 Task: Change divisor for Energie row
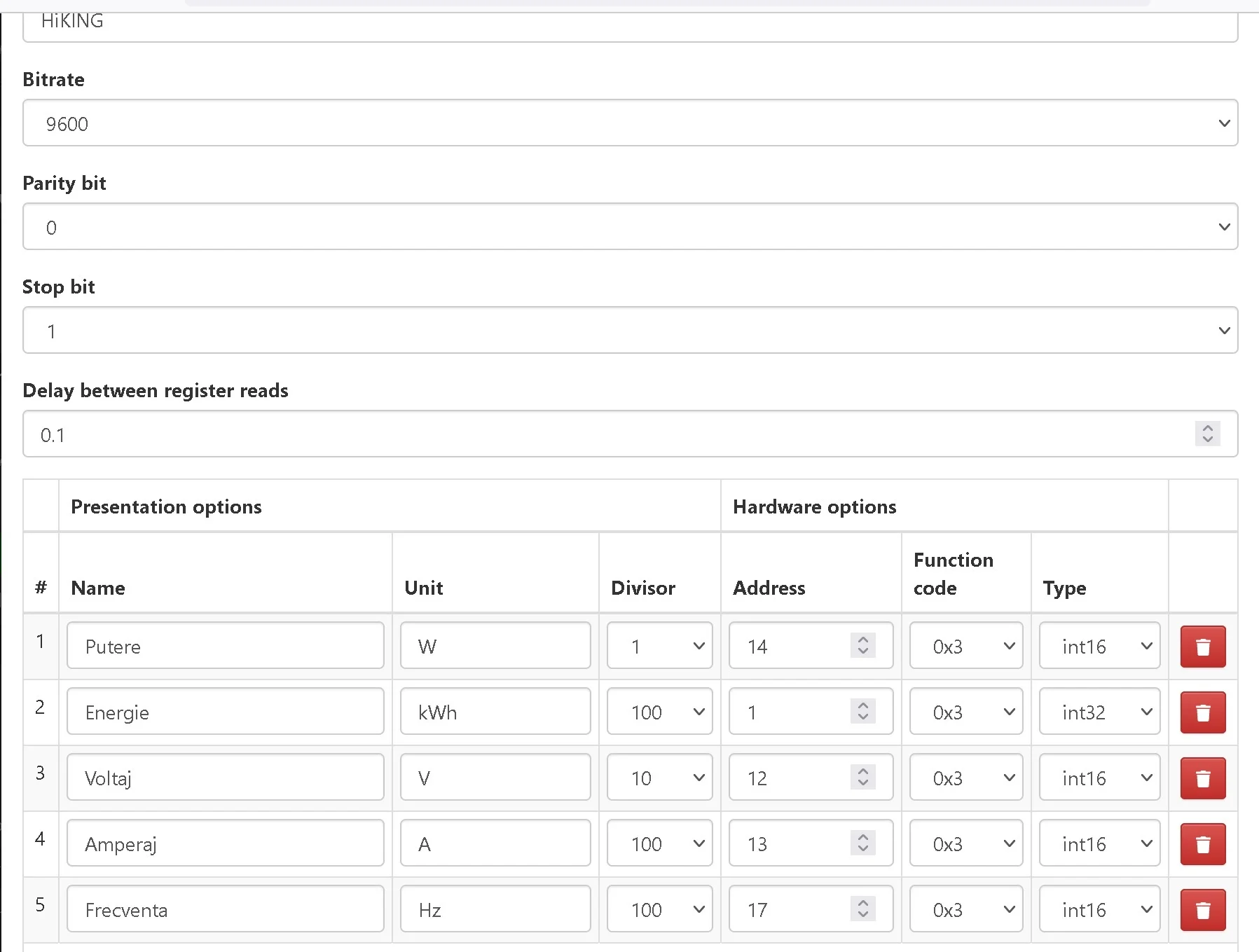tap(659, 712)
